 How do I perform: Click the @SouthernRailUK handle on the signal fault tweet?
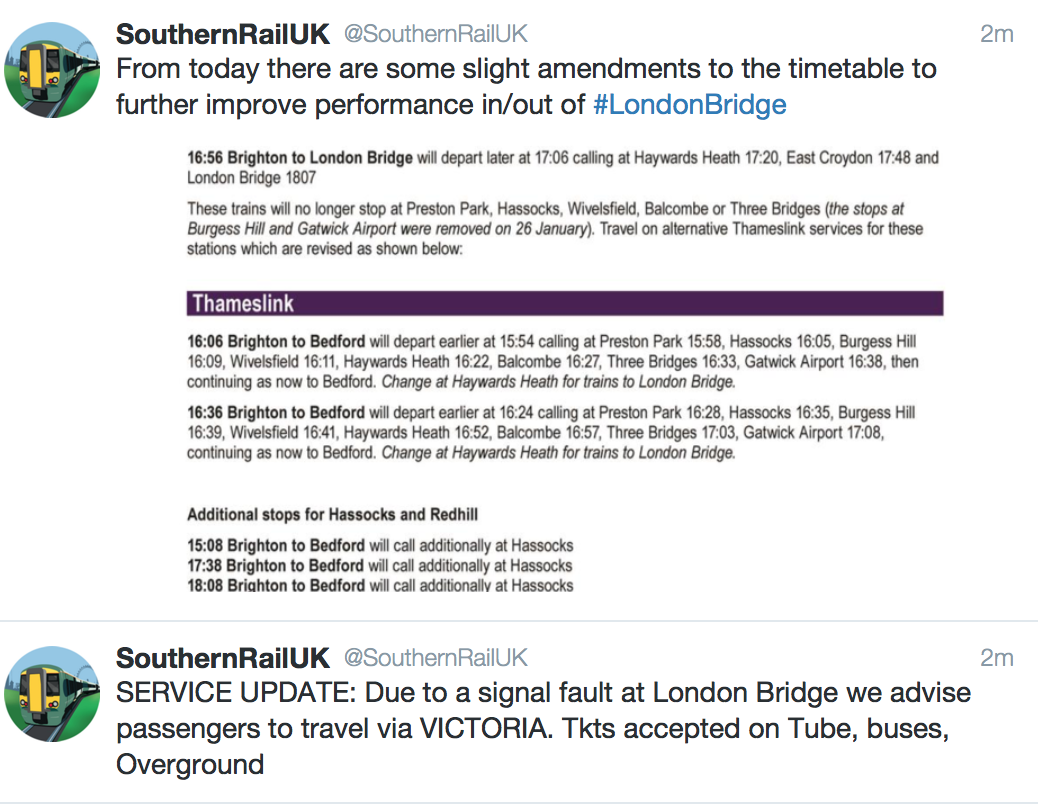click(436, 657)
